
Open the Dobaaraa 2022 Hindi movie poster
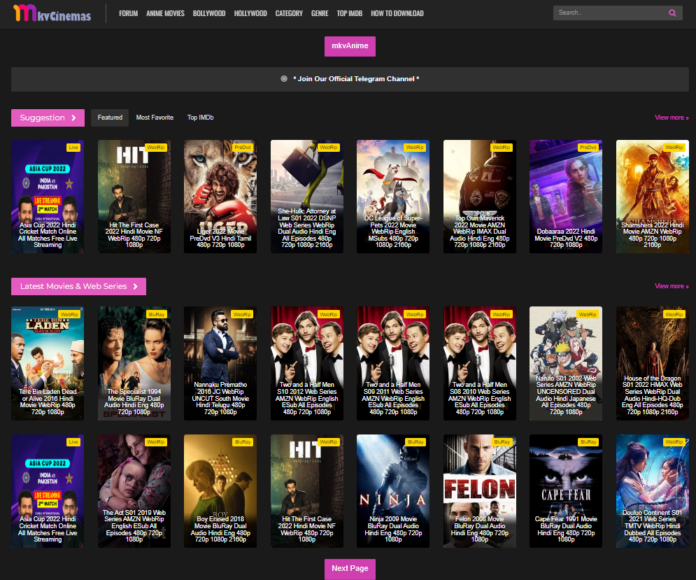point(566,197)
